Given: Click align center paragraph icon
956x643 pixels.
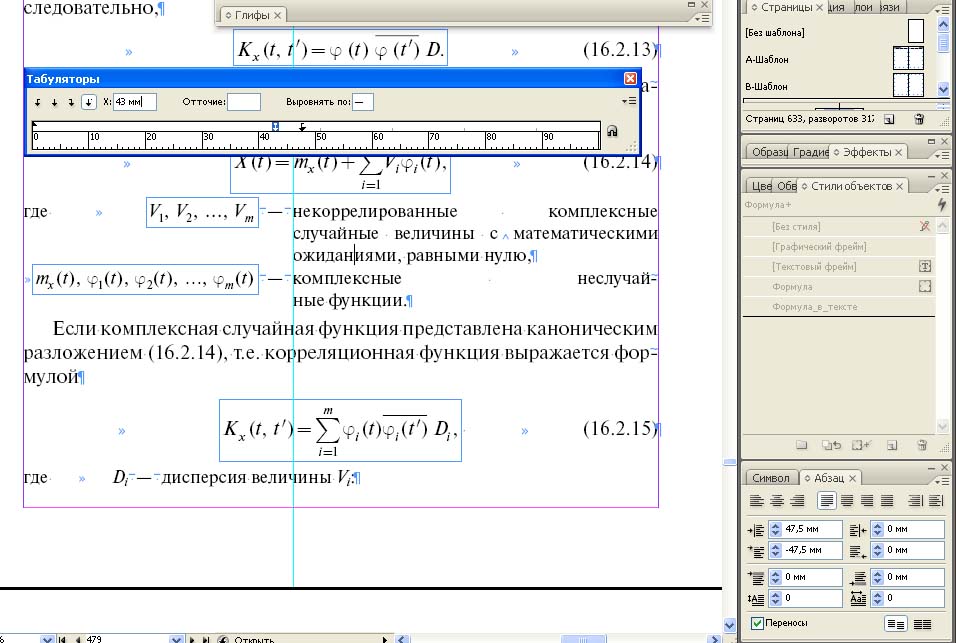Looking at the screenshot, I should (776, 501).
